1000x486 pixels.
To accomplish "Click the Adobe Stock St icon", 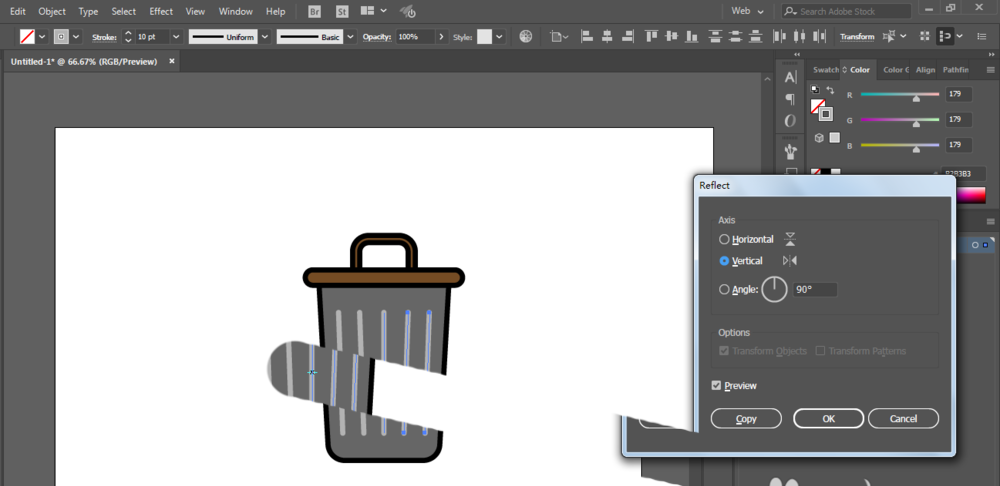I will (x=342, y=11).
